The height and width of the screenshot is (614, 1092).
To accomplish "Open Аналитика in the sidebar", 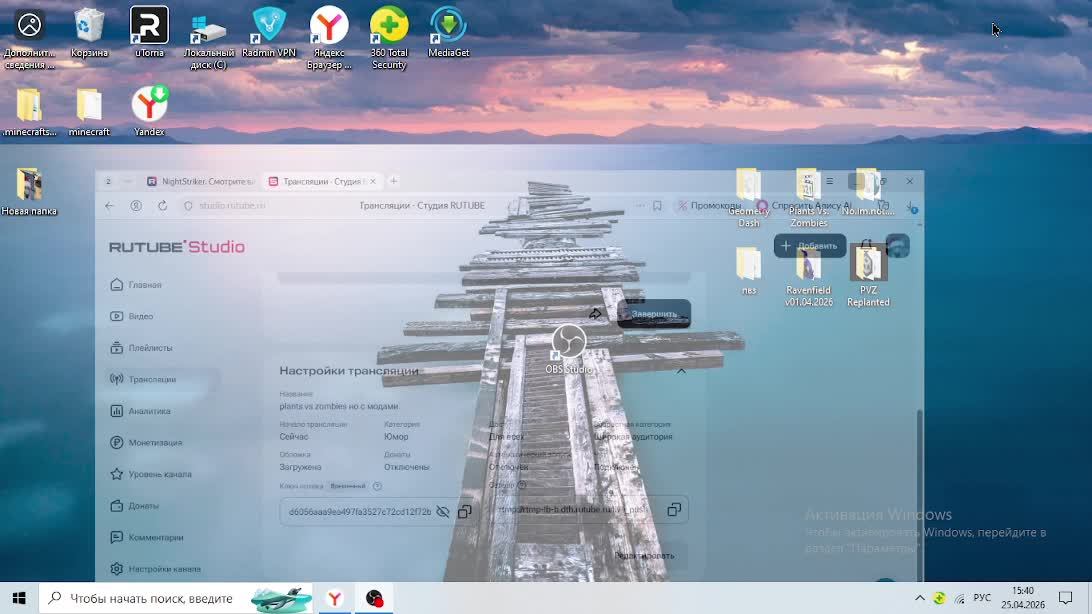I will pyautogui.click(x=141, y=411).
